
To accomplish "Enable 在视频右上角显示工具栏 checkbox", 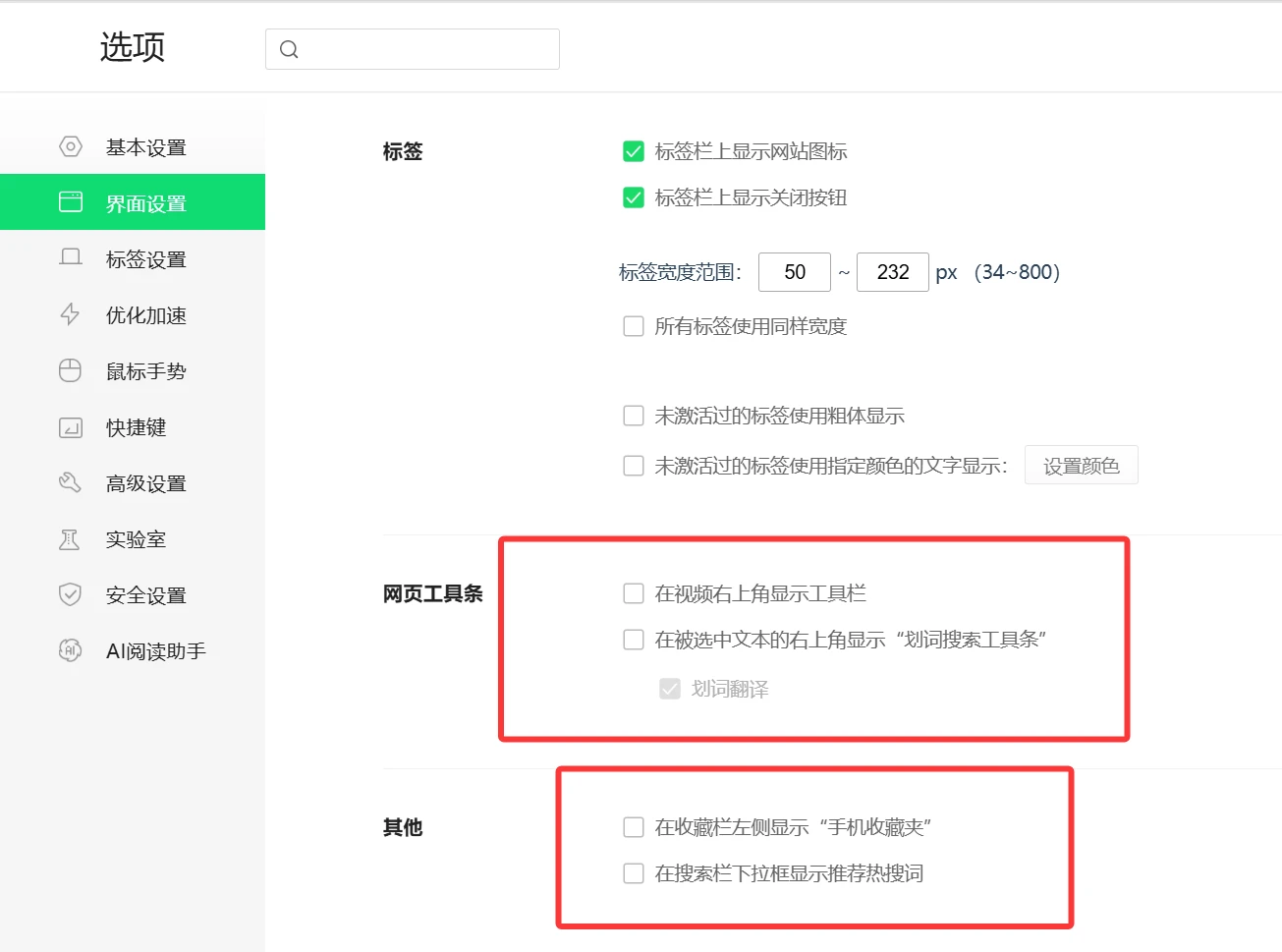I will point(634,593).
